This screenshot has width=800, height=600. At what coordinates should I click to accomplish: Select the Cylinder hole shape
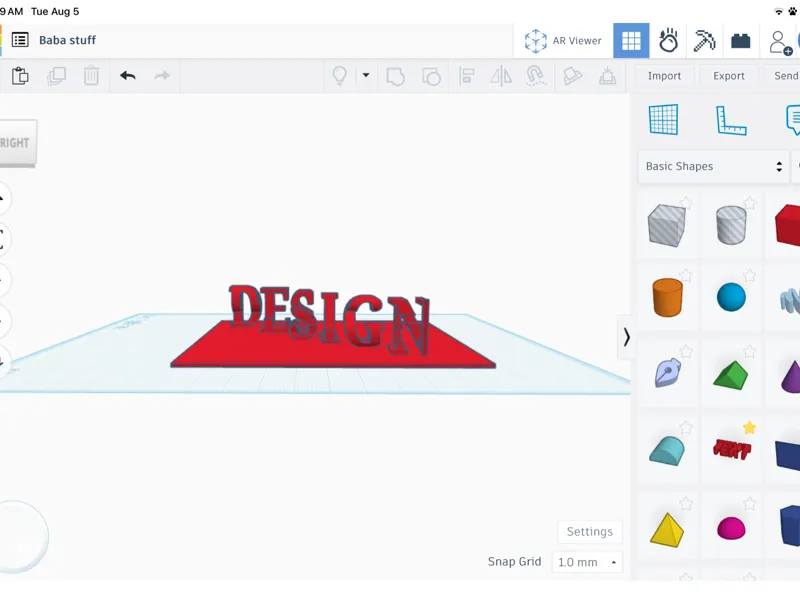pyautogui.click(x=731, y=225)
